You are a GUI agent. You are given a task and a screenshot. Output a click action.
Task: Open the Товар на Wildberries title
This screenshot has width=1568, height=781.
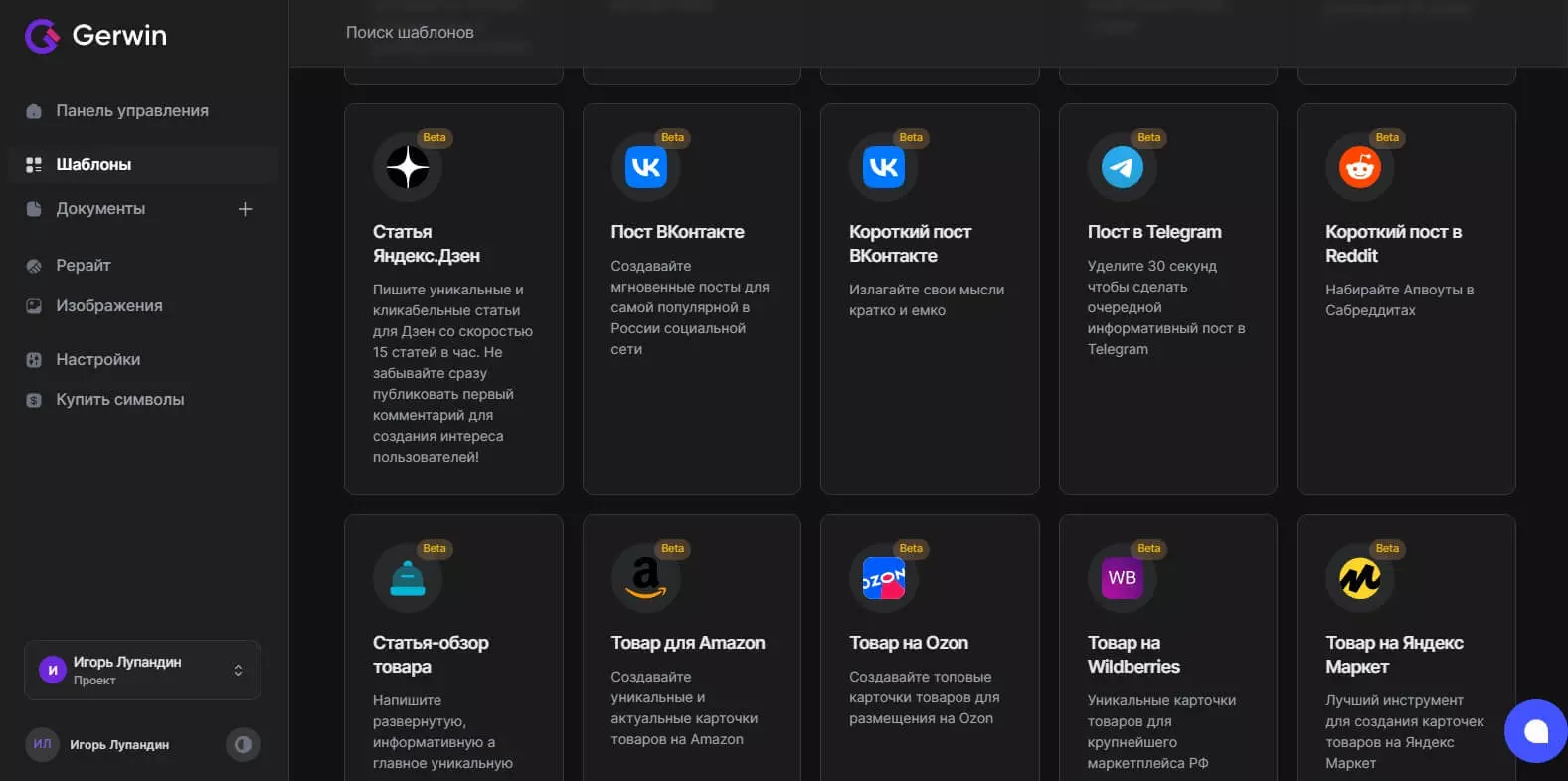click(1133, 655)
